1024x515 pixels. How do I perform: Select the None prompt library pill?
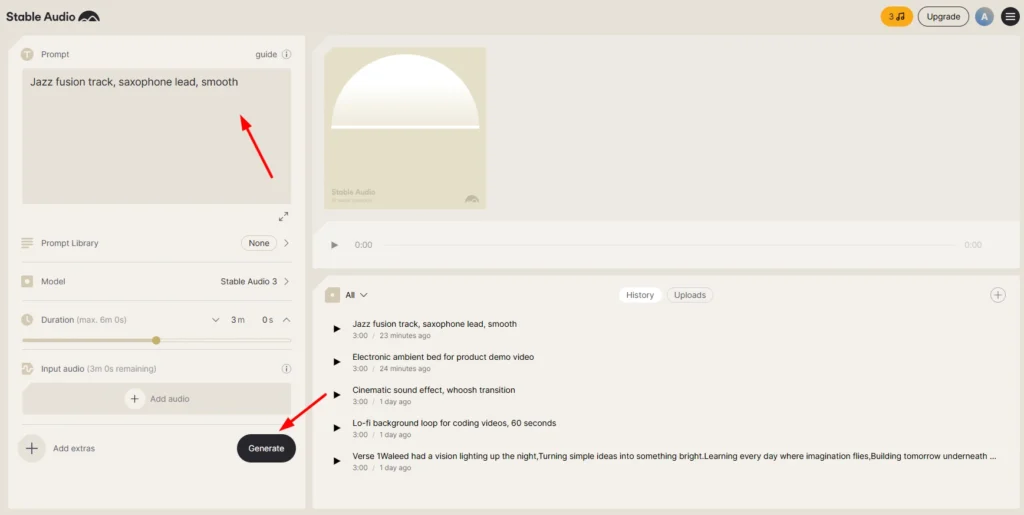click(259, 243)
